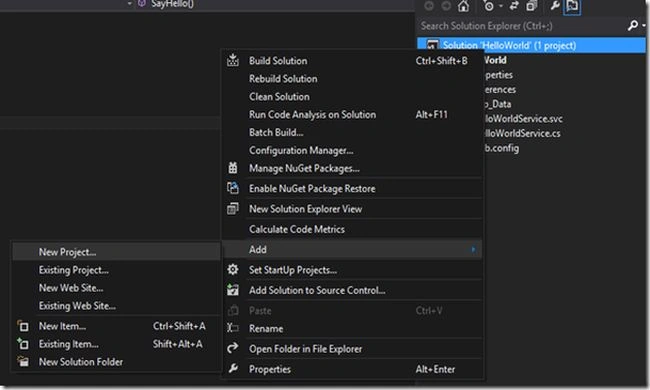Click the New Solution Explorer View icon
Image resolution: width=650 pixels, height=390 pixels.
pyautogui.click(x=233, y=208)
